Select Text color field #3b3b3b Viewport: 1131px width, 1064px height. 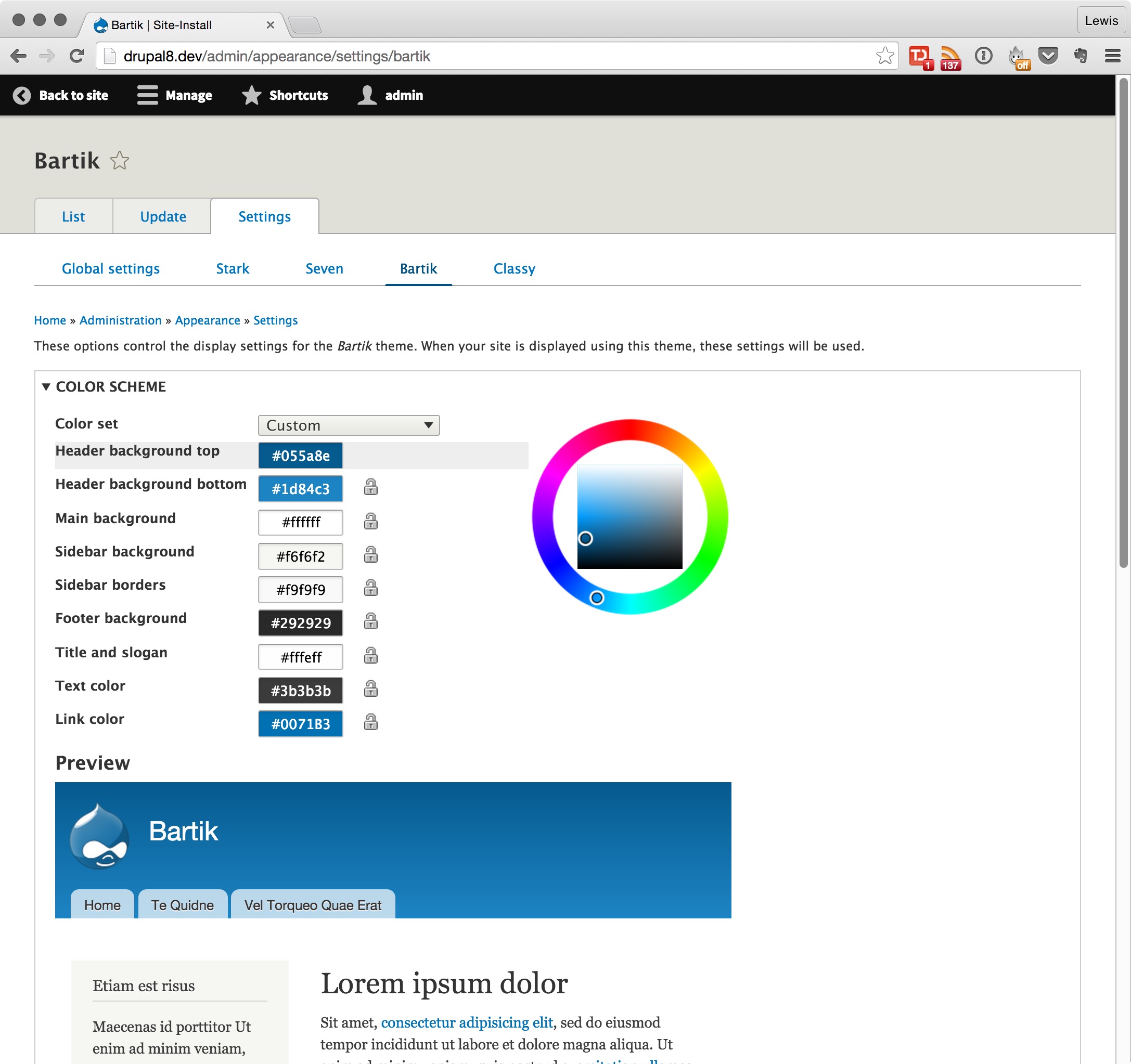tap(300, 691)
